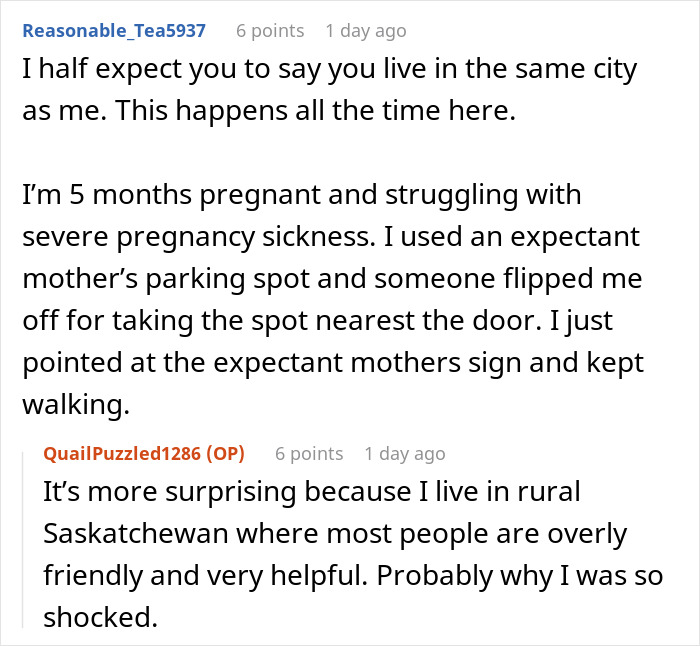Click the reply's 1 day ago timestamp
This screenshot has width=700, height=646.
(404, 453)
